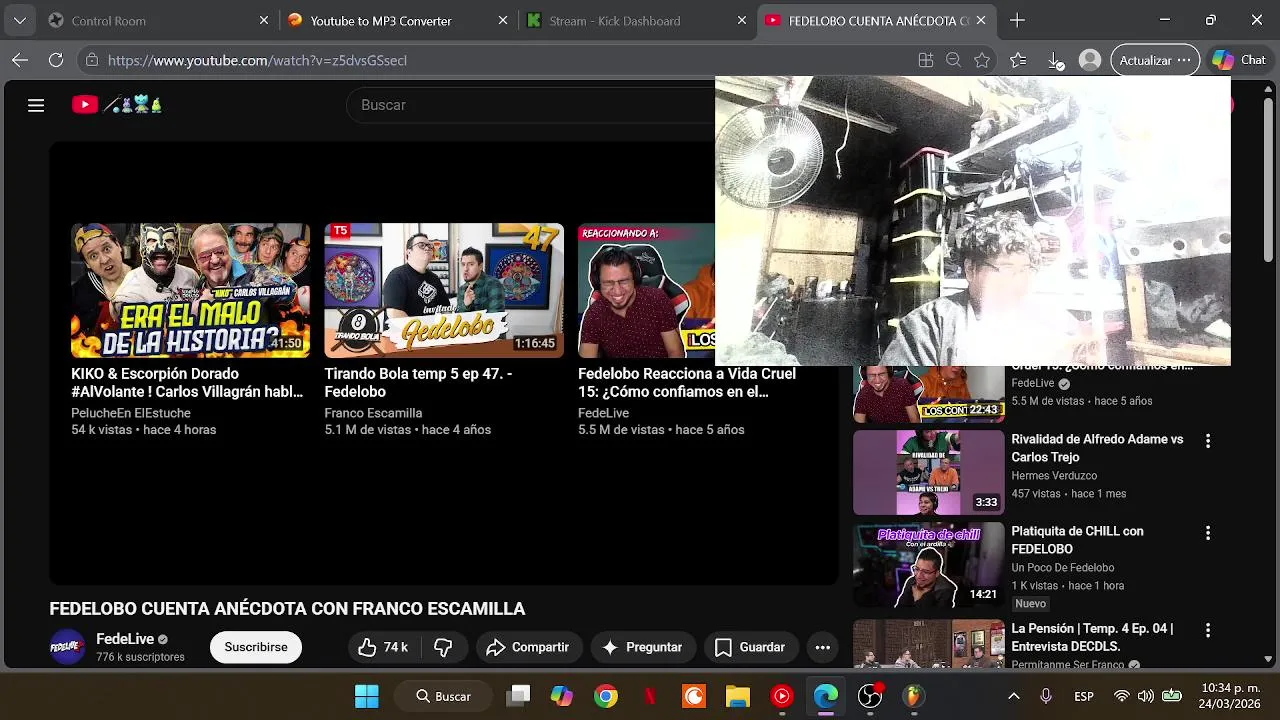Open the browser downloads icon
The height and width of the screenshot is (720, 1280).
coord(1056,61)
